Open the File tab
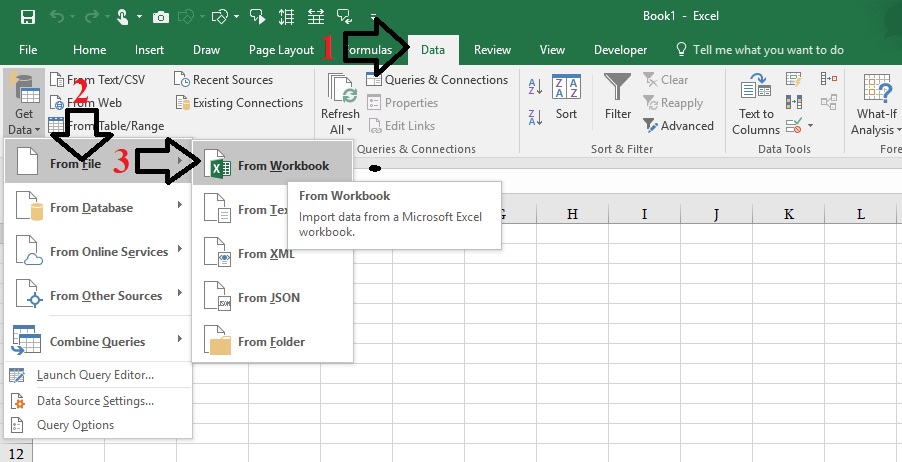Viewport: 902px width, 462px height. click(x=28, y=50)
